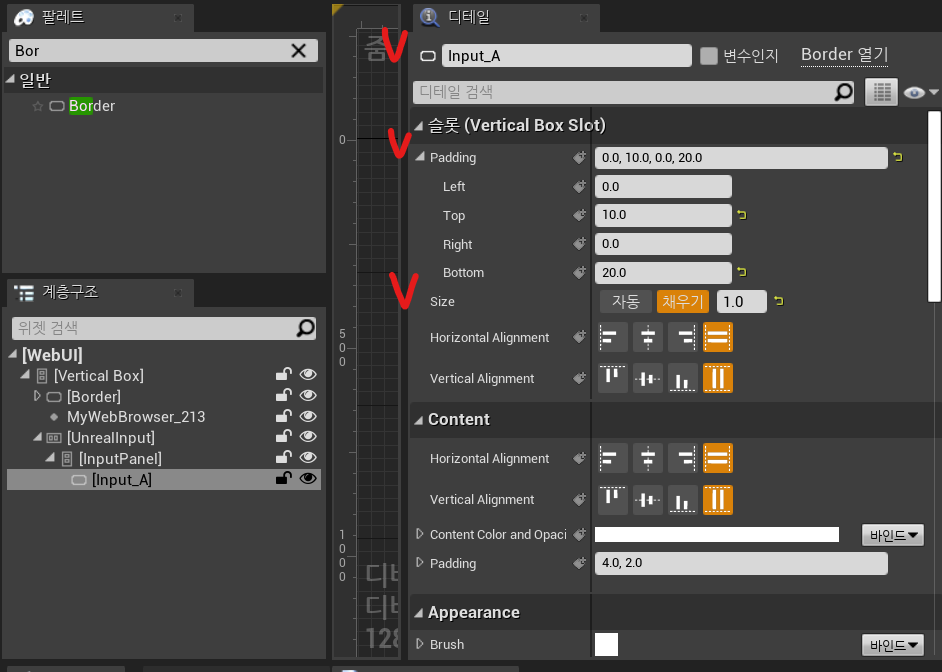Toggle lock on the Vertical Box widget
This screenshot has width=942, height=672.
coord(284,375)
